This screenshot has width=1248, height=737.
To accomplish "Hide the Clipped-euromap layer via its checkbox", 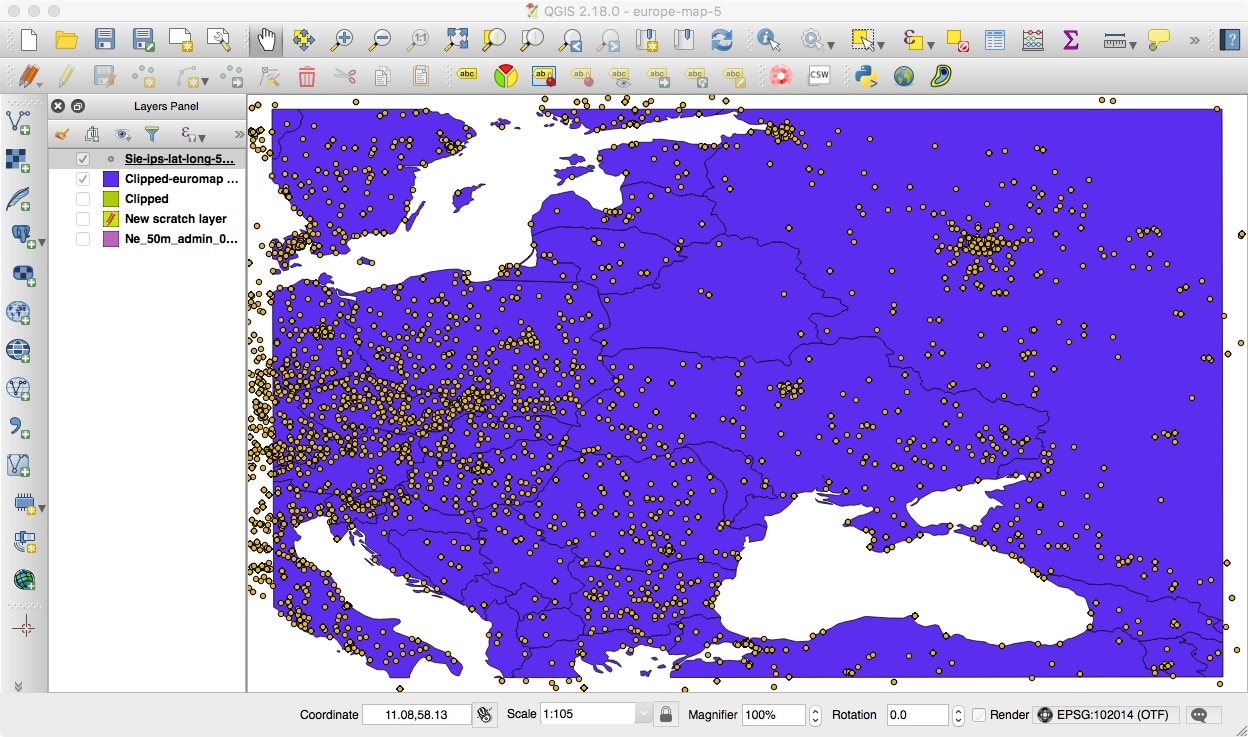I will (81, 178).
